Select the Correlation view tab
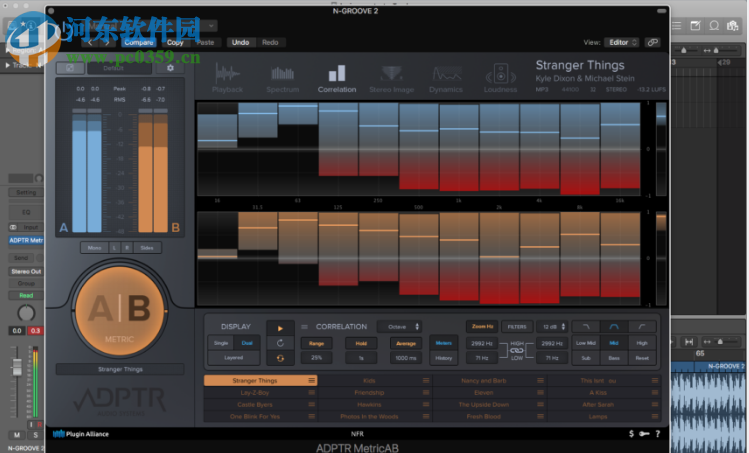Screen dimensions: 749x453 pyautogui.click(x=337, y=78)
